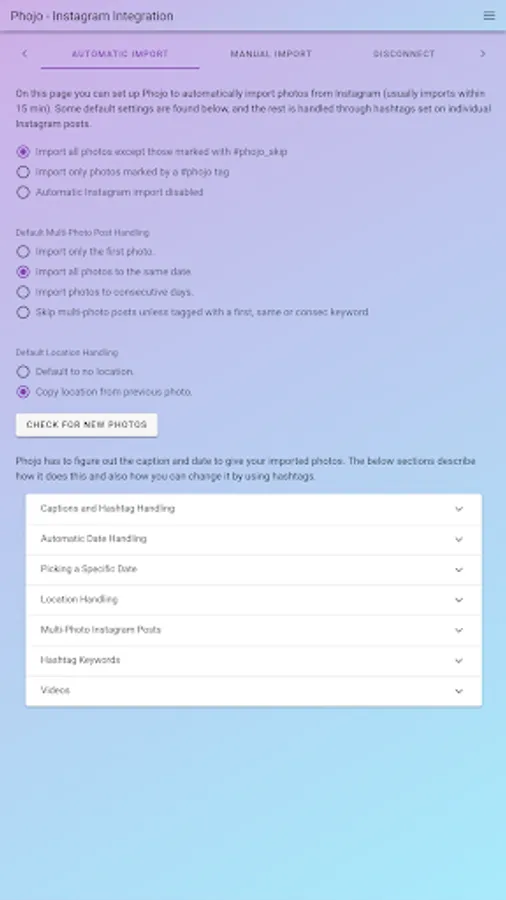The height and width of the screenshot is (900, 506).
Task: Expand Picking a Specific Date panel
Action: tap(254, 569)
